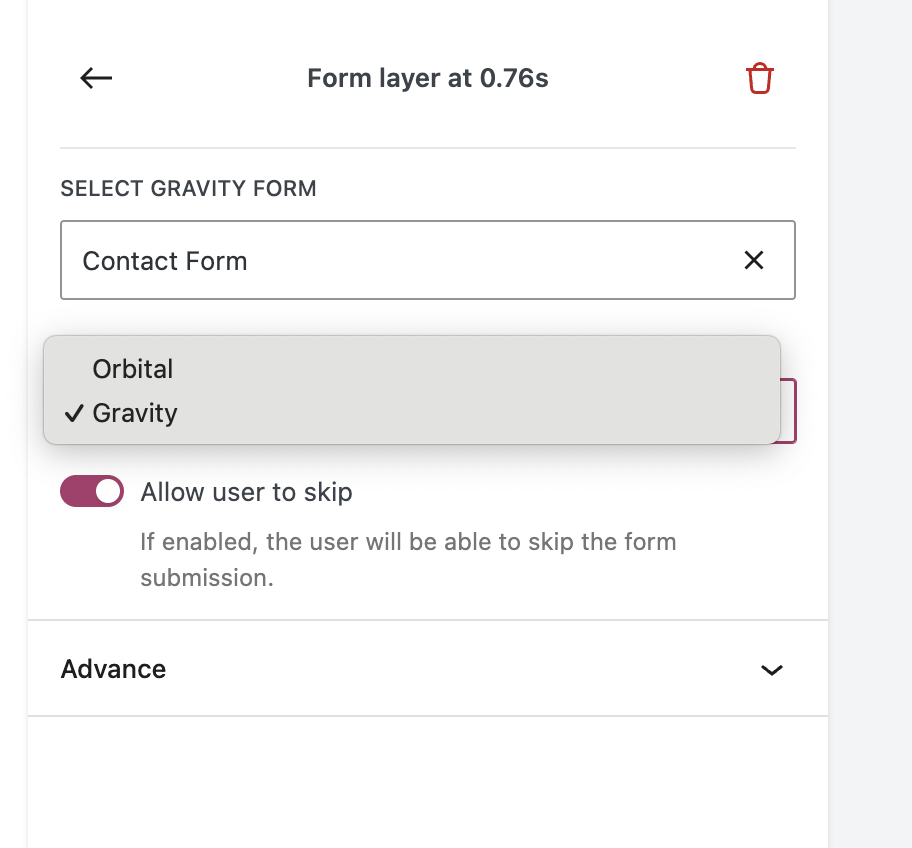This screenshot has width=912, height=848.
Task: Click the "Allow user to skip" label
Action: (246, 492)
